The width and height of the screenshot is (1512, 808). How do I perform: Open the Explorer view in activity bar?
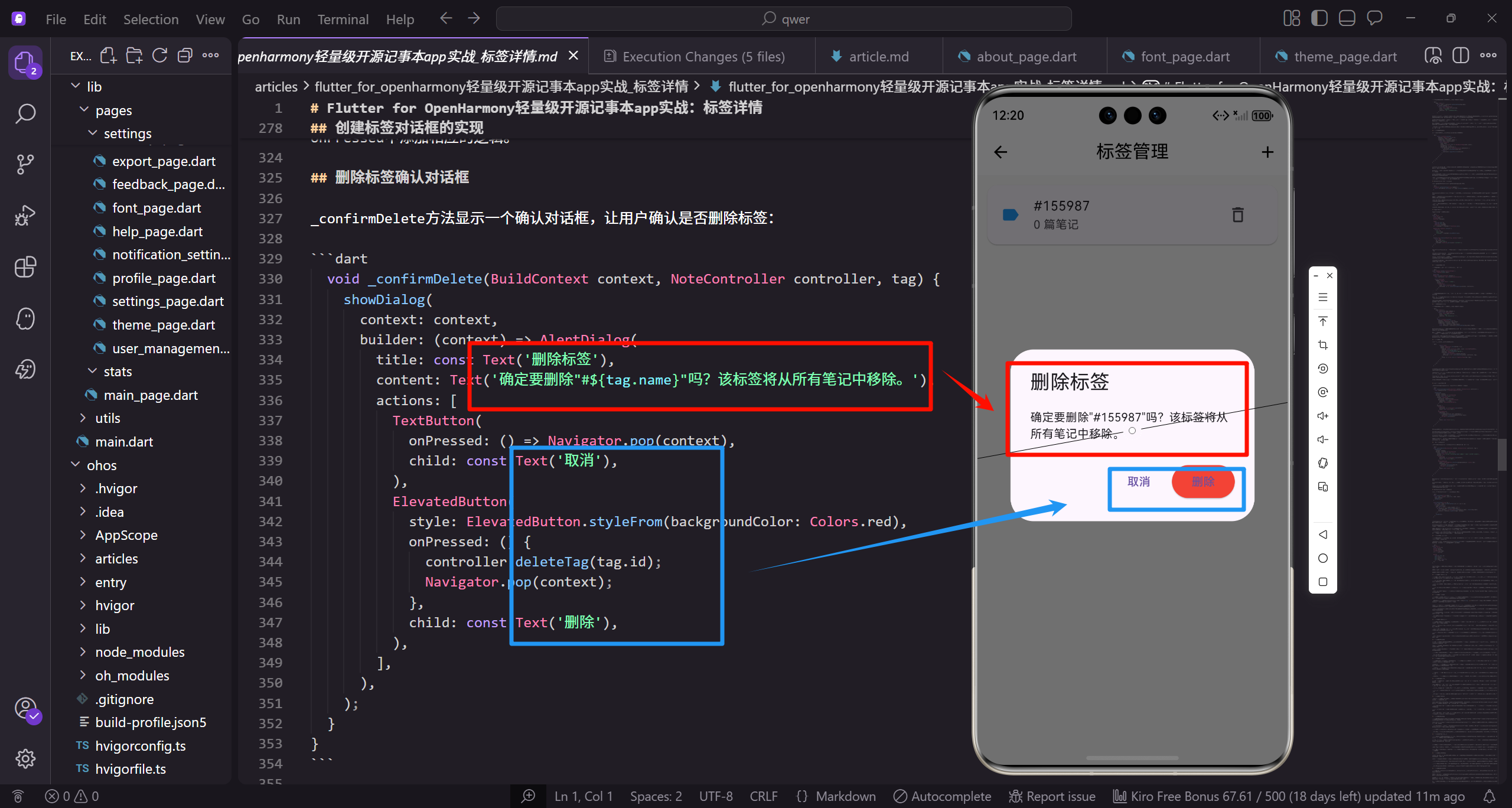point(25,62)
